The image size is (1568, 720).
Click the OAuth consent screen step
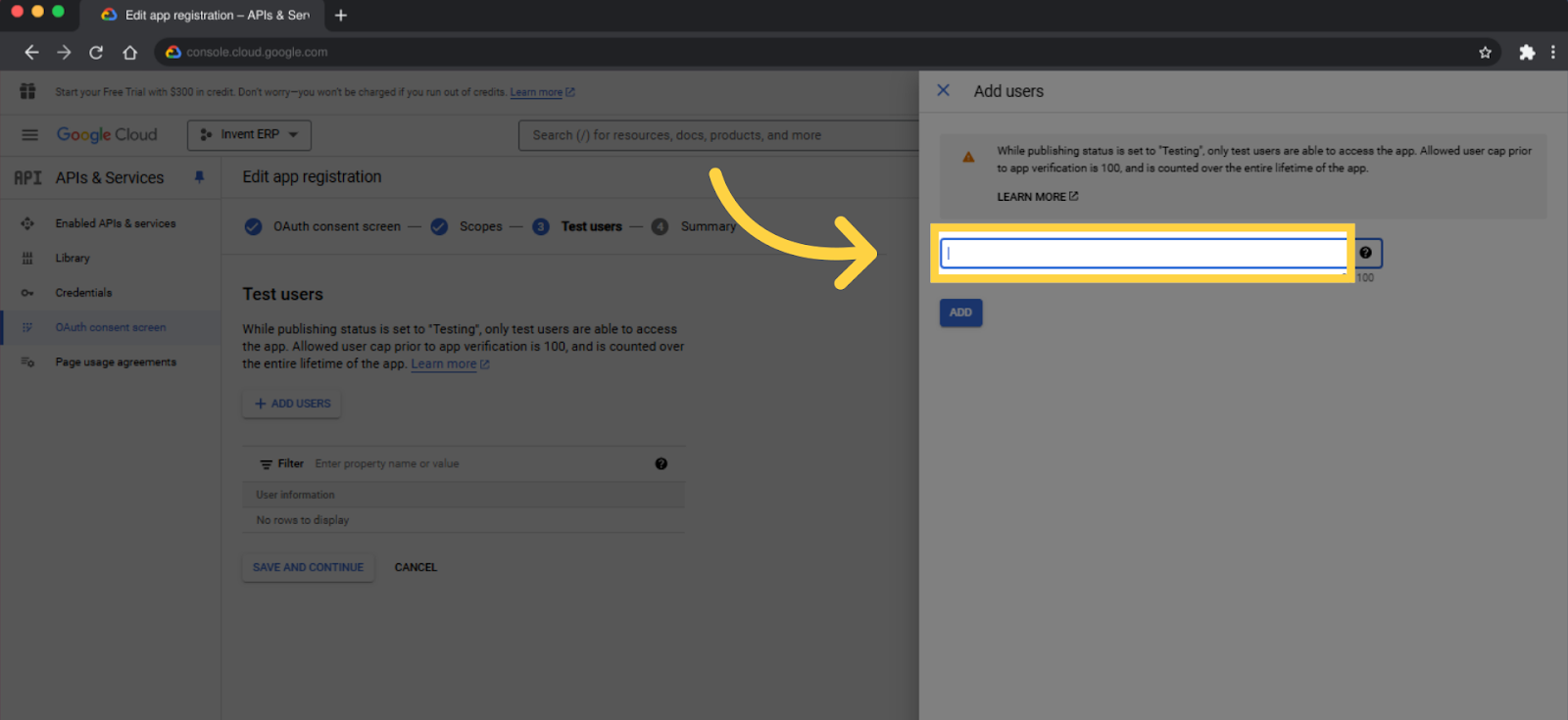pos(322,226)
